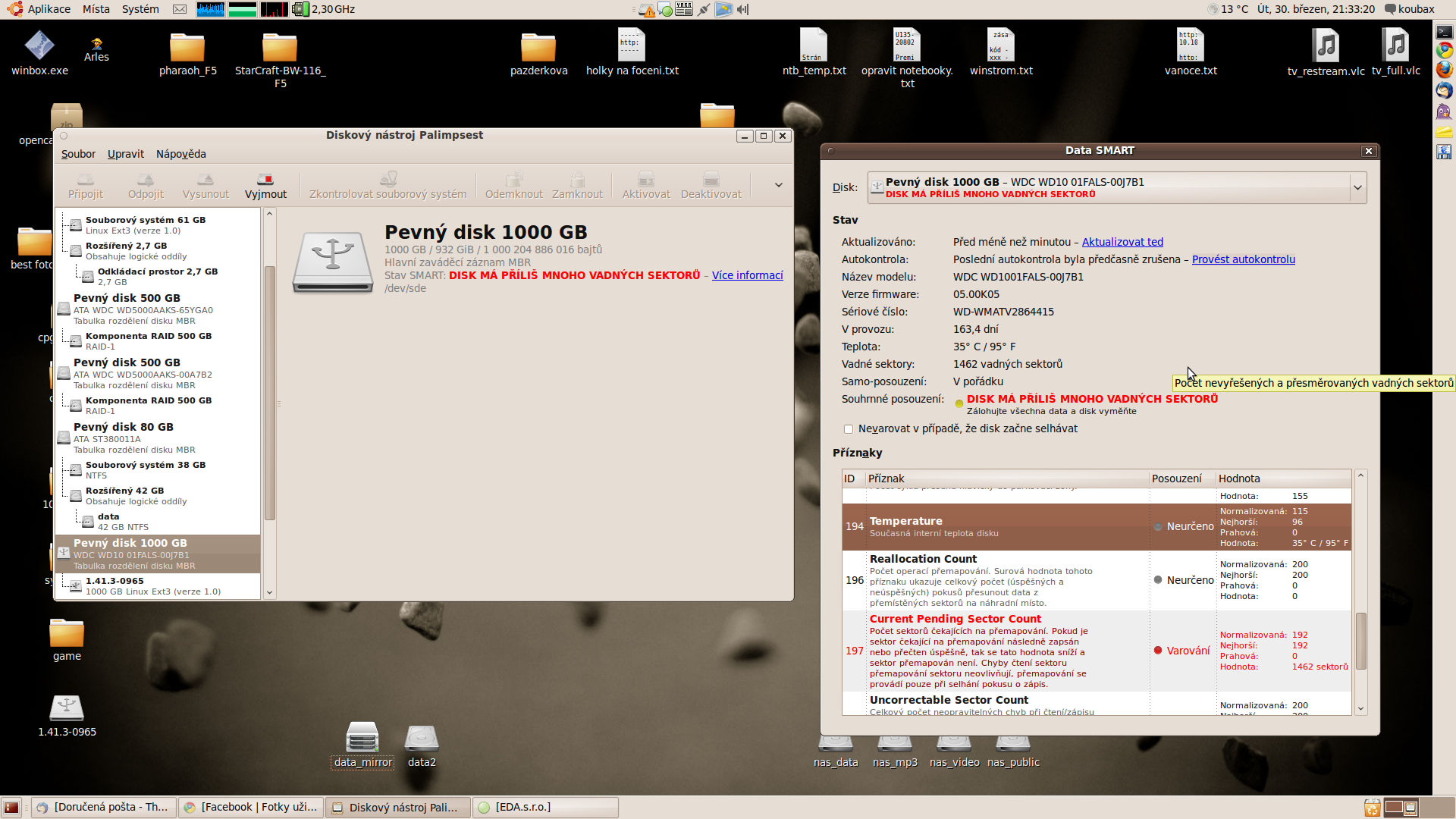The height and width of the screenshot is (819, 1456).
Task: Click the Příznak column header
Action: click(x=1007, y=479)
